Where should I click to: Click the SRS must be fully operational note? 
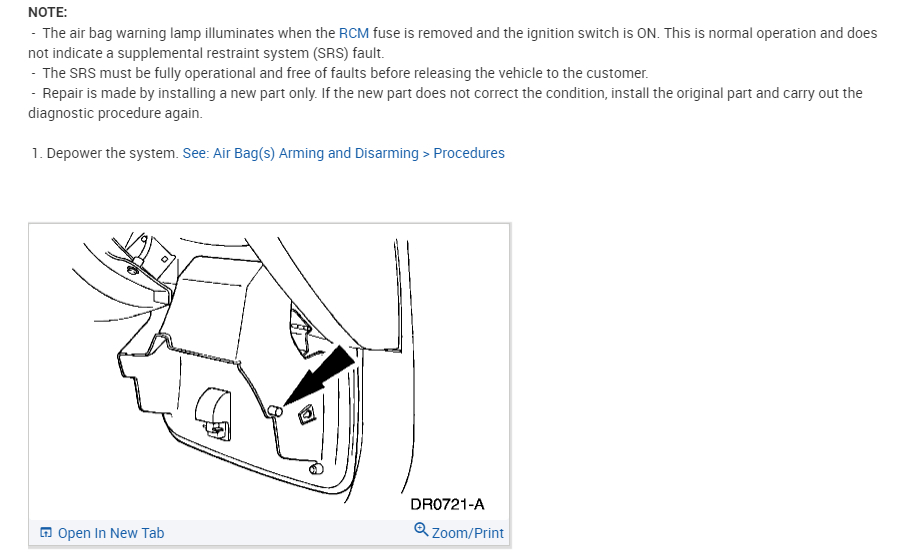339,73
